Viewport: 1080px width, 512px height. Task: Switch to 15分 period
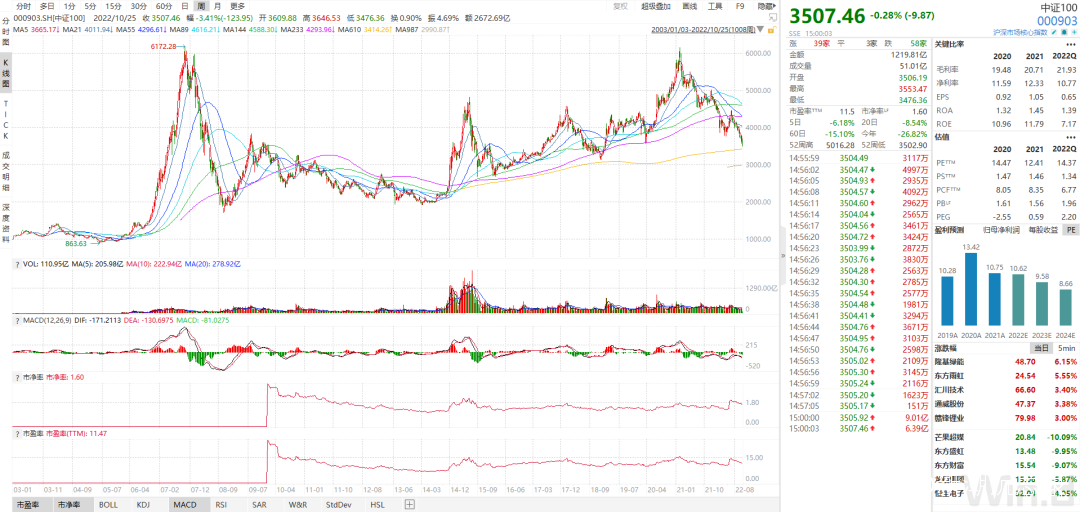pyautogui.click(x=114, y=6)
